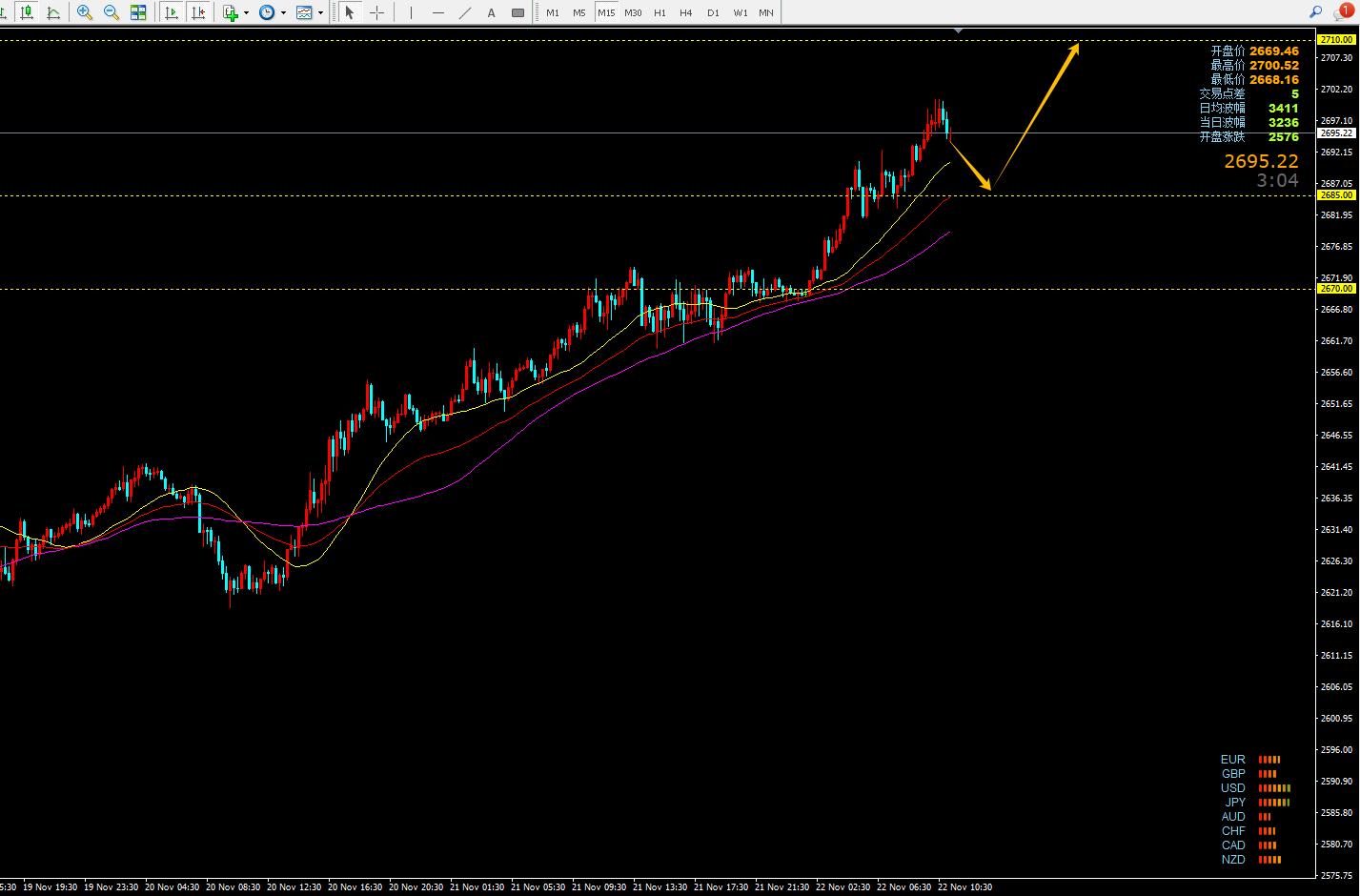Click the AUD currency strength meter

(1265, 817)
